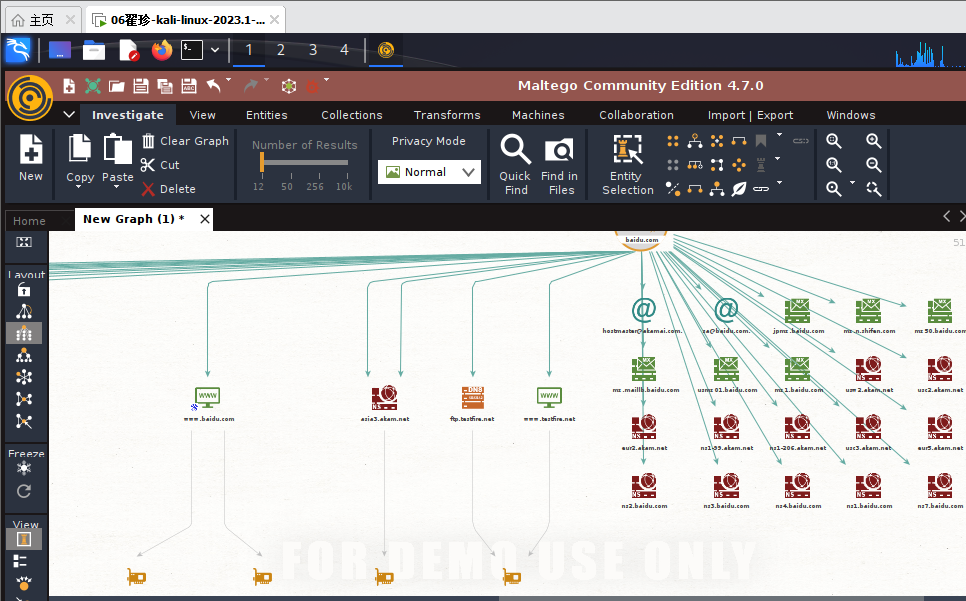Toggle normal entity view rook icon
The height and width of the screenshot is (601, 966).
coord(24,539)
